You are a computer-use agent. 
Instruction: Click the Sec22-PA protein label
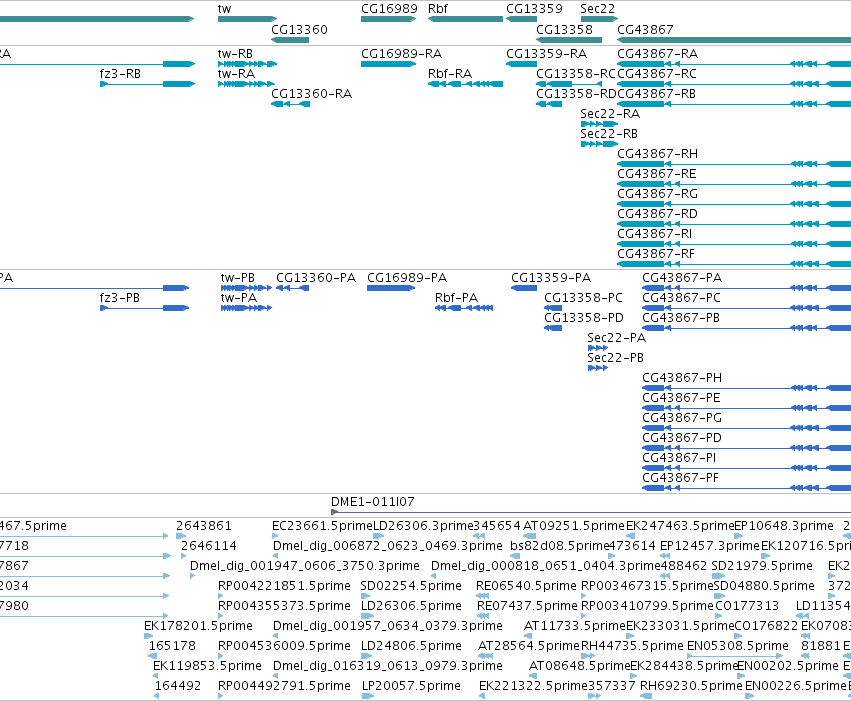pyautogui.click(x=617, y=338)
